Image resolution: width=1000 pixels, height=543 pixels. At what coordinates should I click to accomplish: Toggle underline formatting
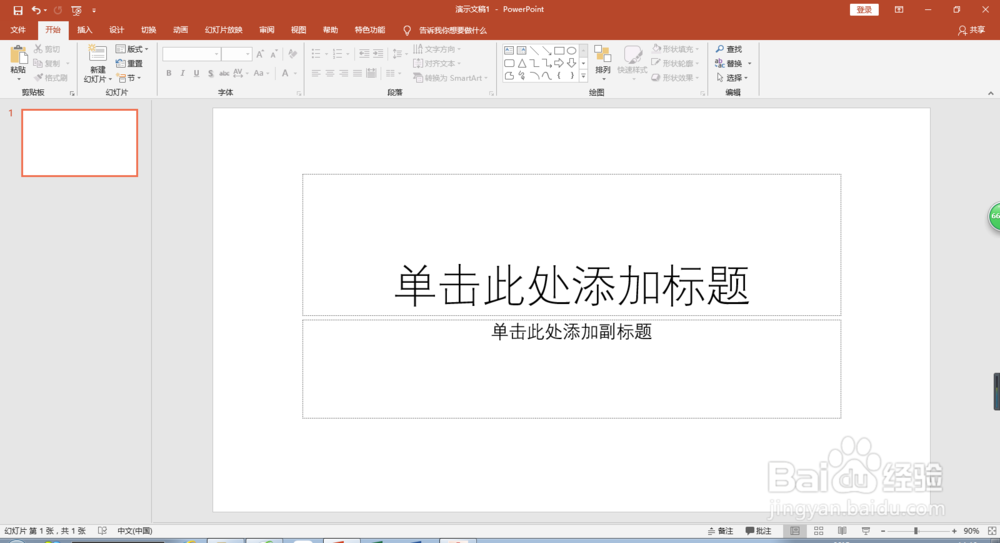coord(196,73)
